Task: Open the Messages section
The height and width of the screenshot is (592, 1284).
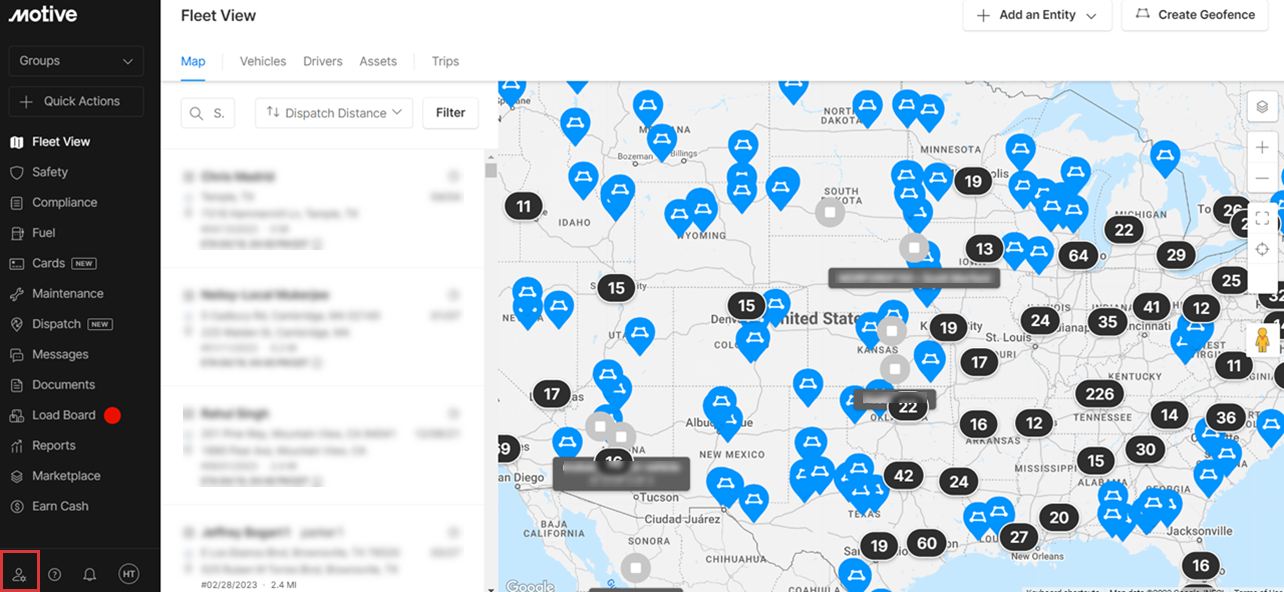Action: click(60, 354)
